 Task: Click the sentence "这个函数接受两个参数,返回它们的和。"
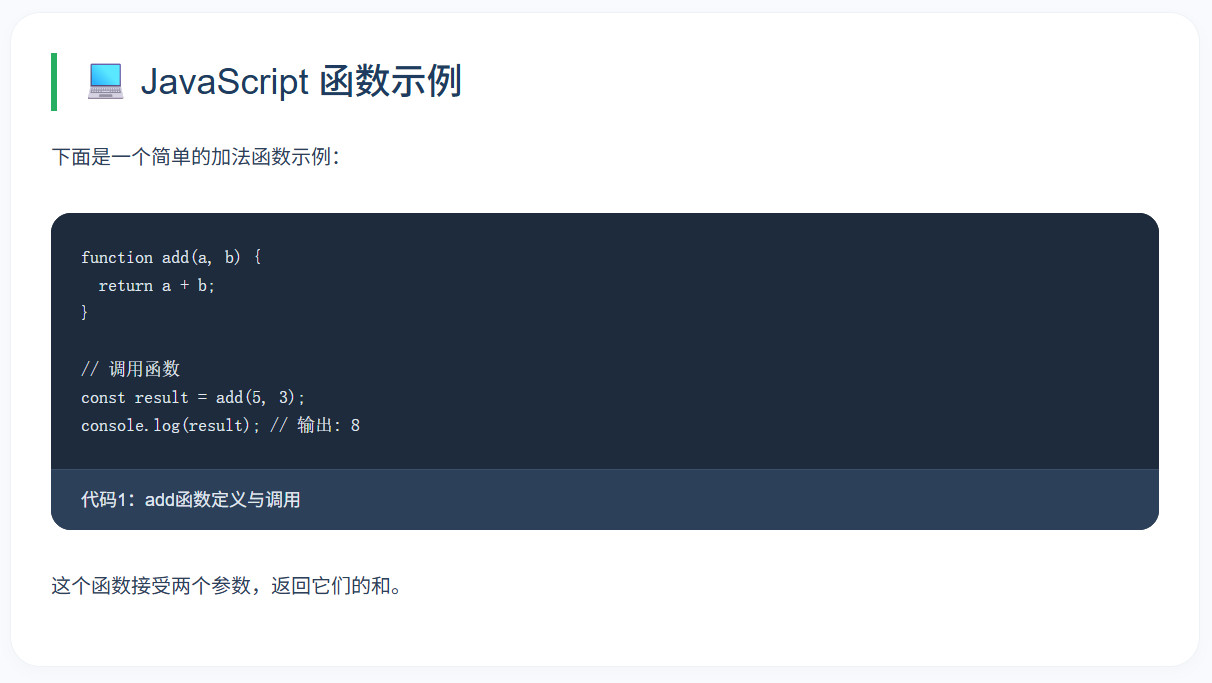tap(229, 585)
